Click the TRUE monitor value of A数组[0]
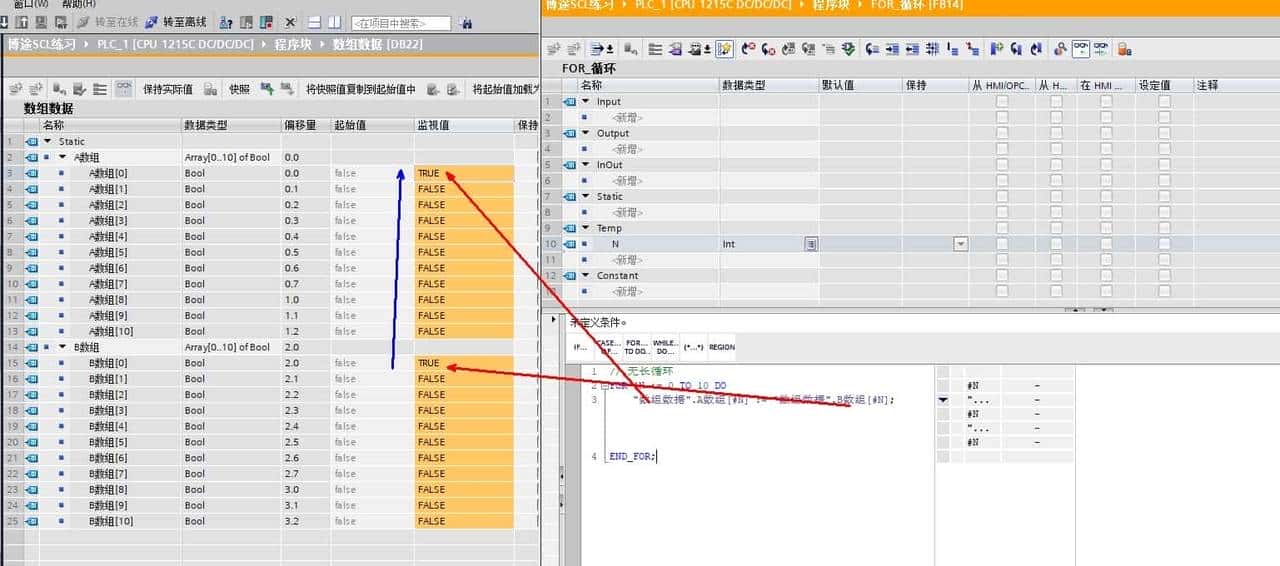Viewport: 1280px width, 566px height. click(x=464, y=174)
